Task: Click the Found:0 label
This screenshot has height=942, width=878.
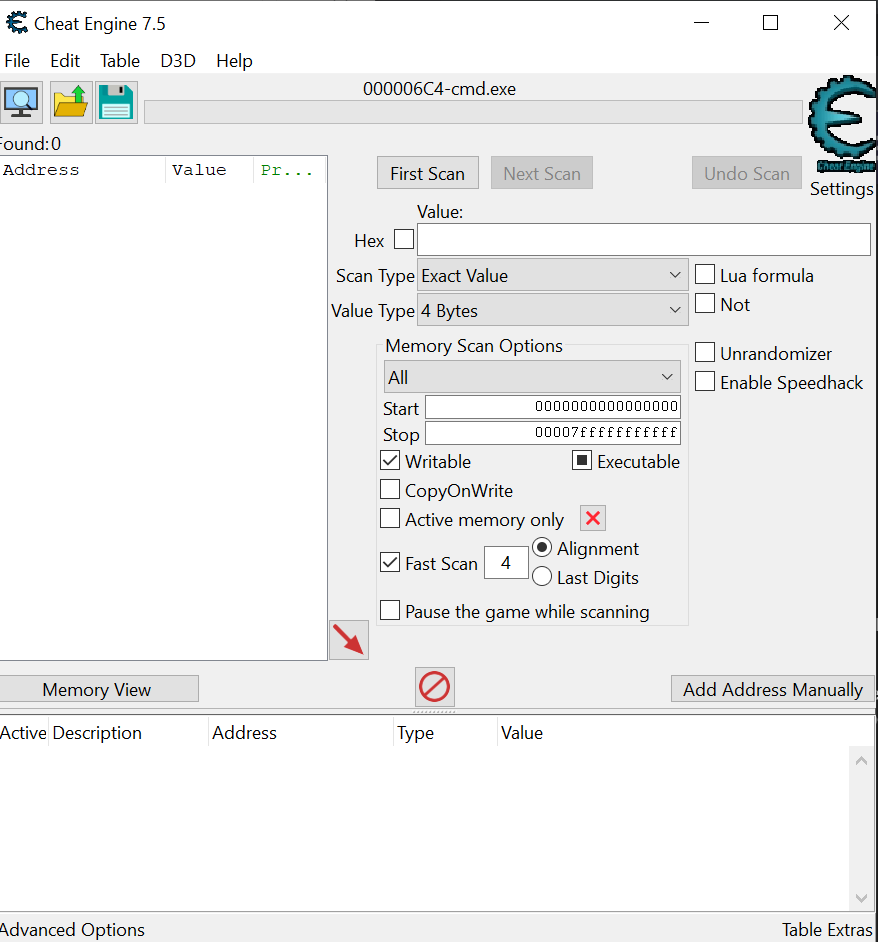Action: [x=30, y=144]
